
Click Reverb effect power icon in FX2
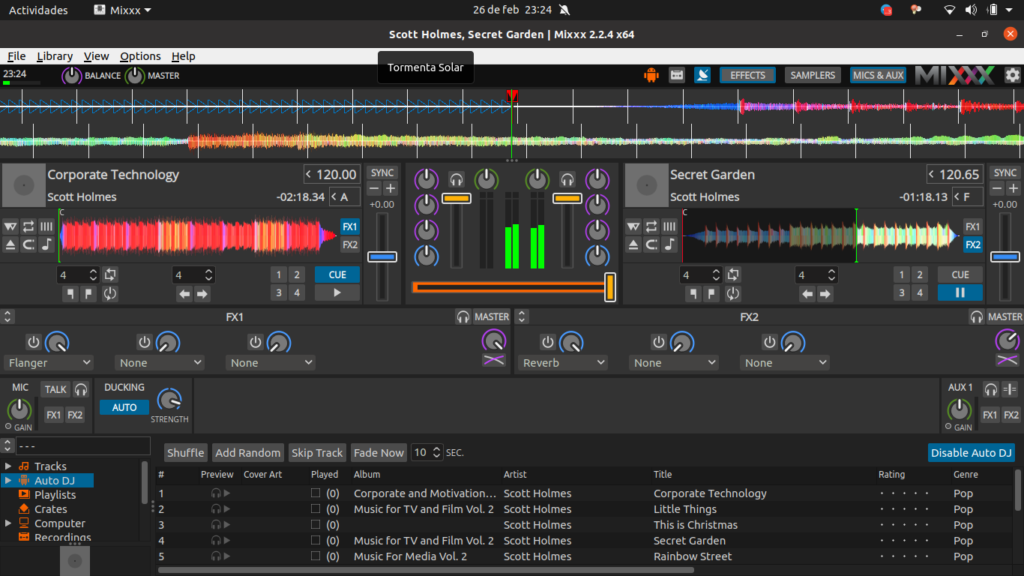point(547,342)
